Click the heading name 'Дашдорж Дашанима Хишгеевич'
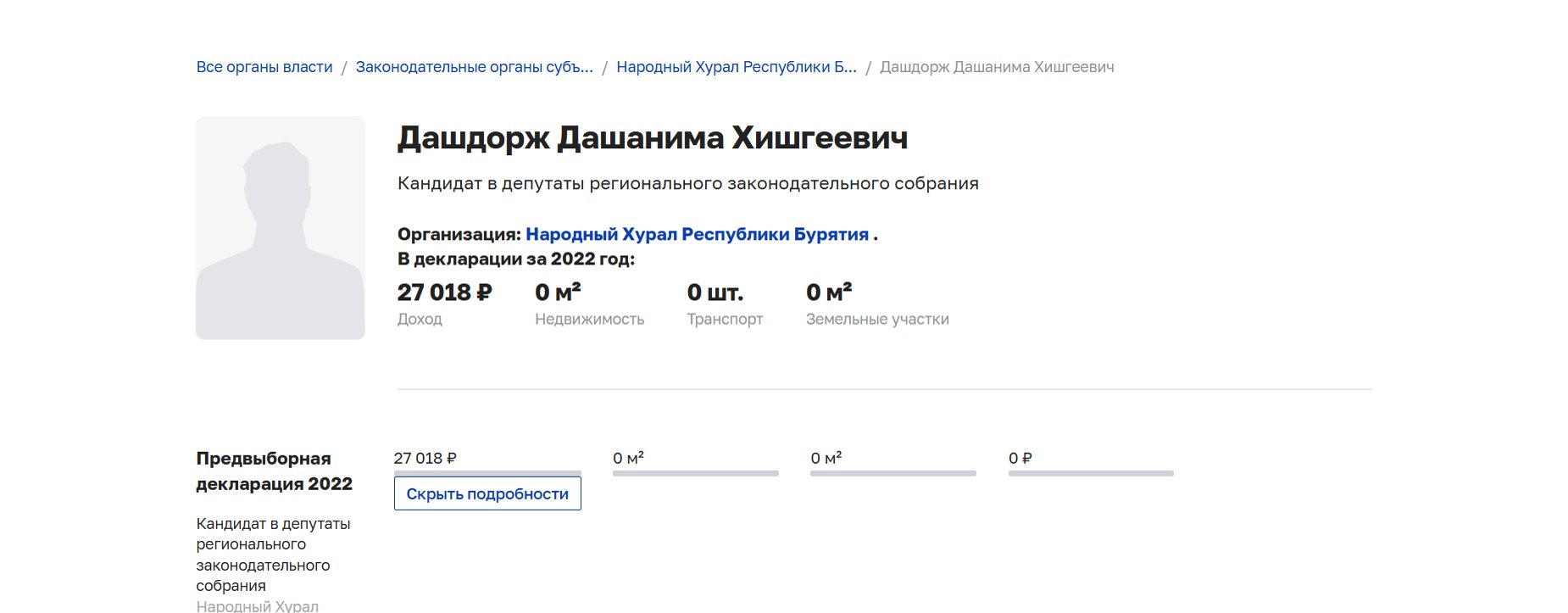The width and height of the screenshot is (1568, 613). [653, 137]
